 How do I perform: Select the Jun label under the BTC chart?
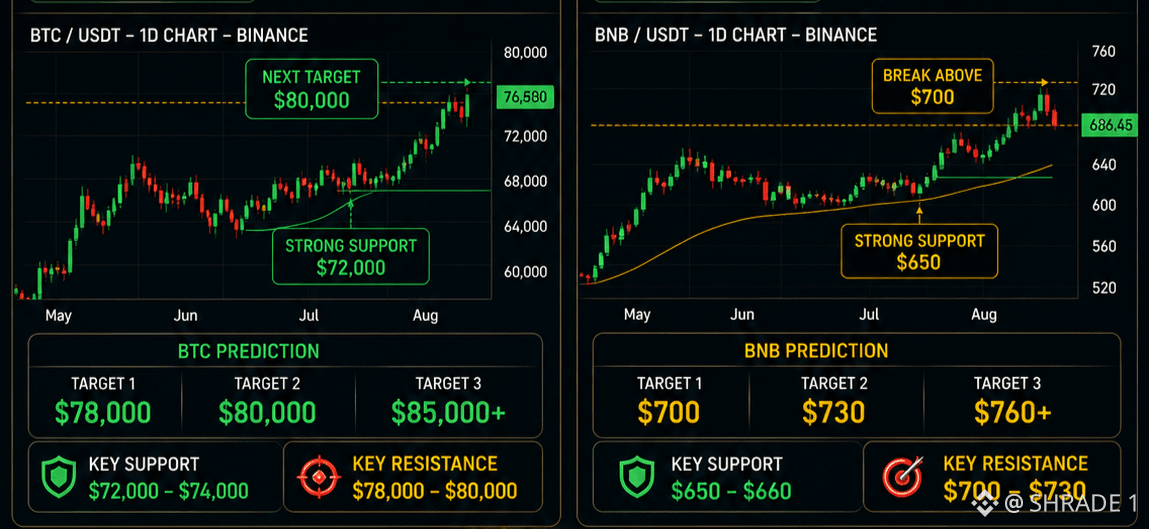point(185,316)
